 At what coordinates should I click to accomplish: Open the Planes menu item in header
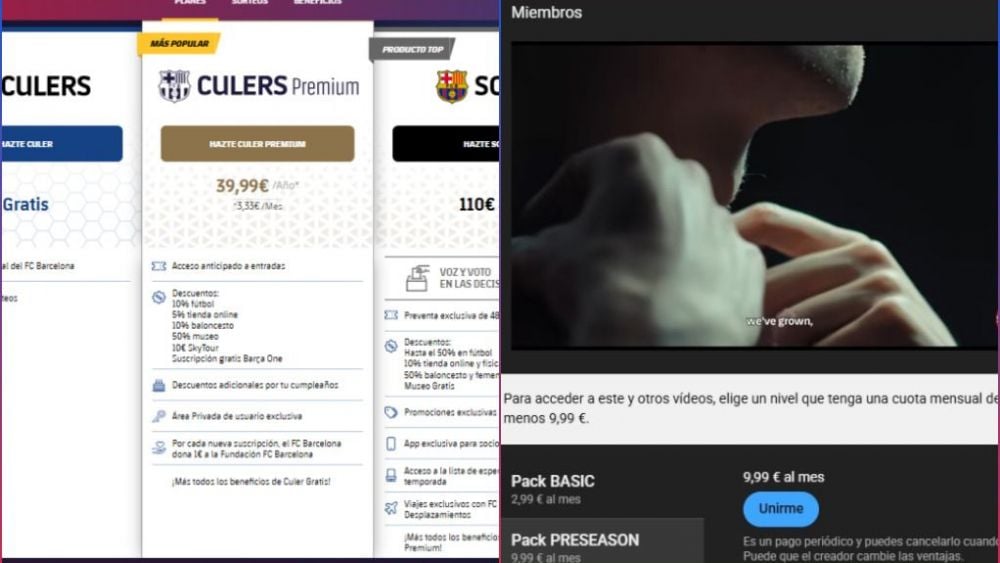tap(191, 2)
